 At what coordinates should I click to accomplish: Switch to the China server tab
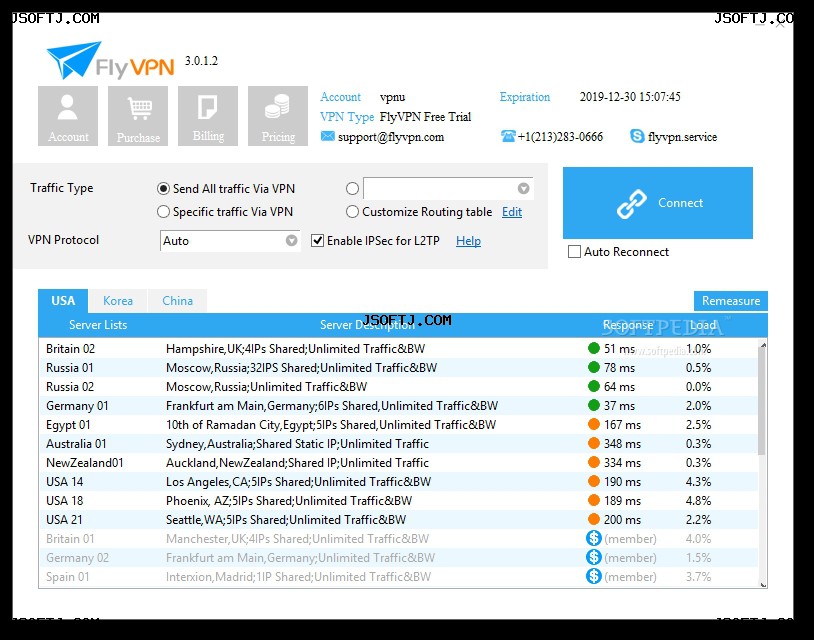coord(178,301)
